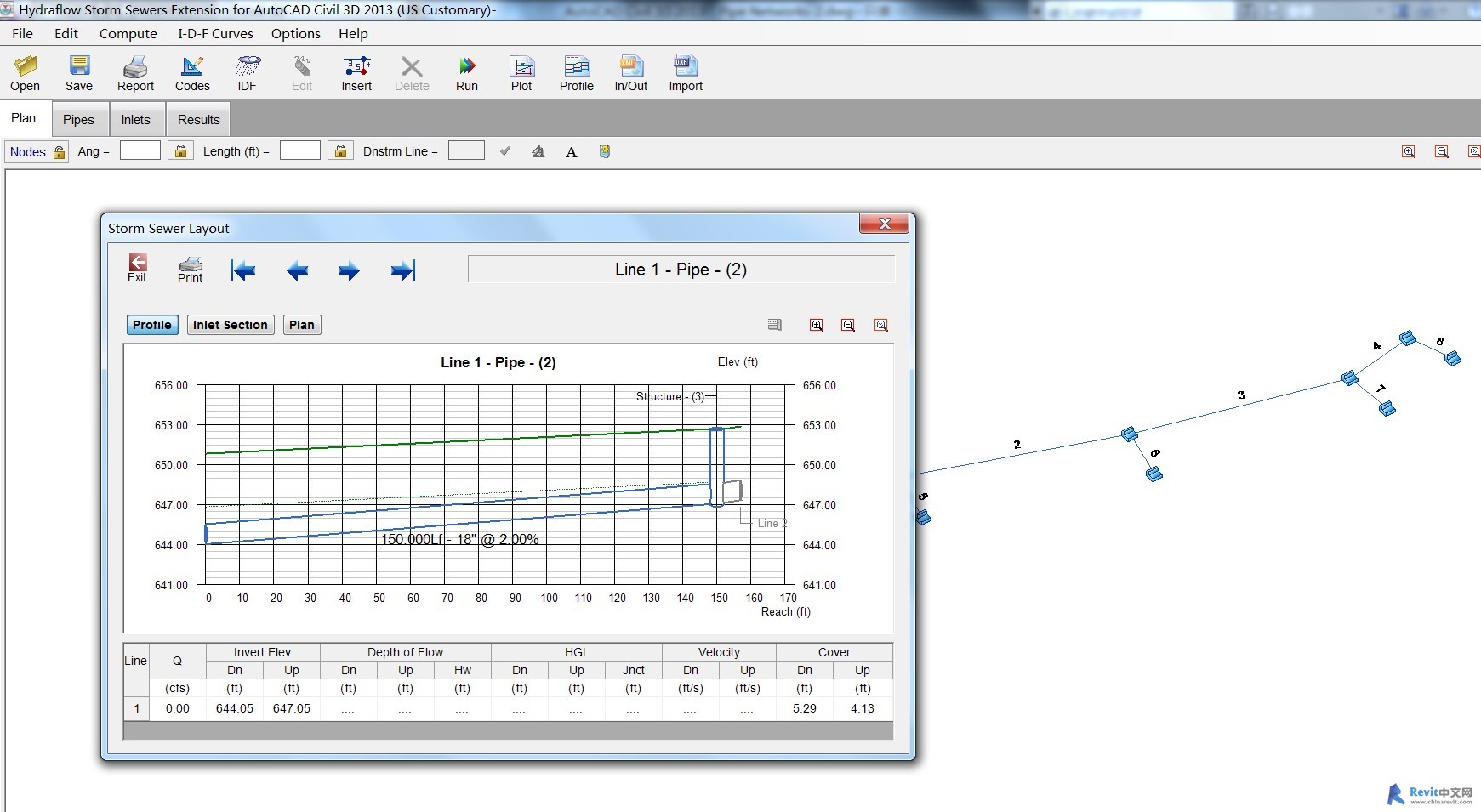Zoom in on main plan view
Image resolution: width=1481 pixels, height=812 pixels.
click(1409, 151)
